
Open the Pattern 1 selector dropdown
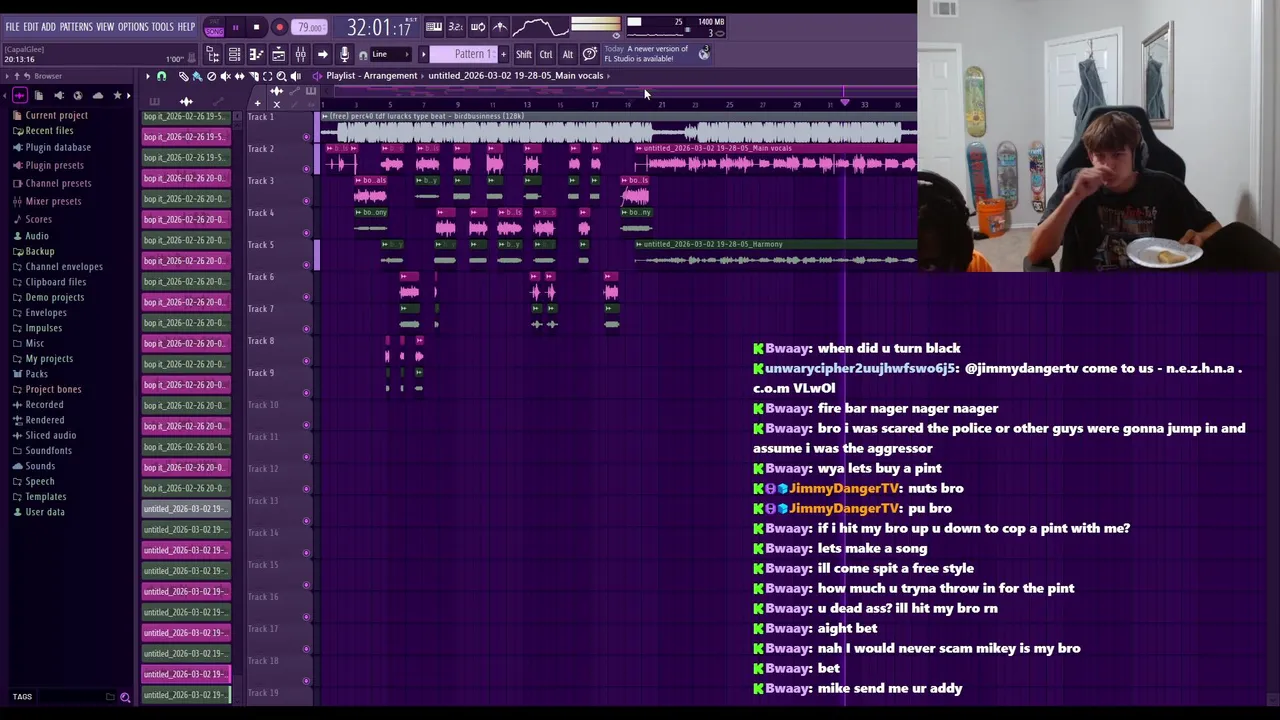click(x=463, y=54)
